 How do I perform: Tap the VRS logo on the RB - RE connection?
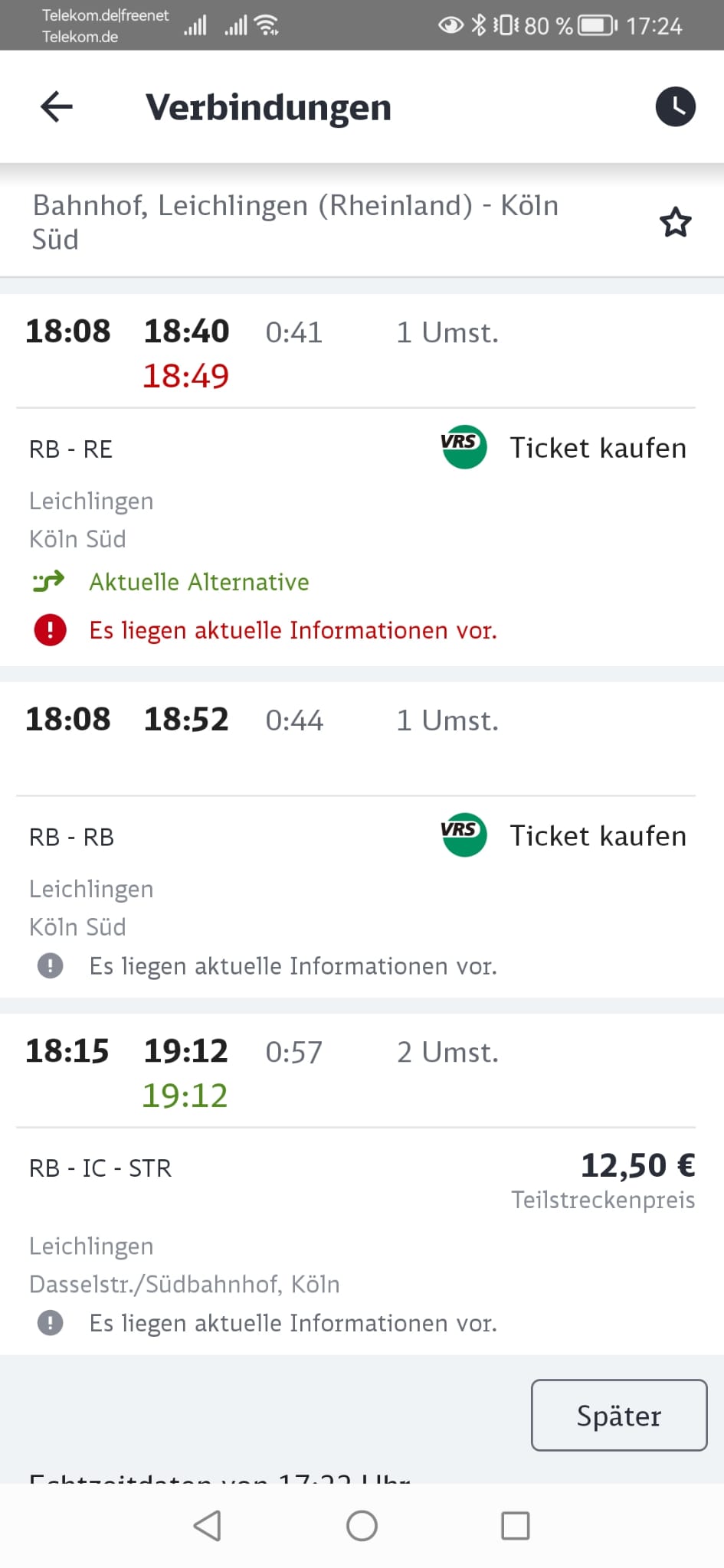464,447
